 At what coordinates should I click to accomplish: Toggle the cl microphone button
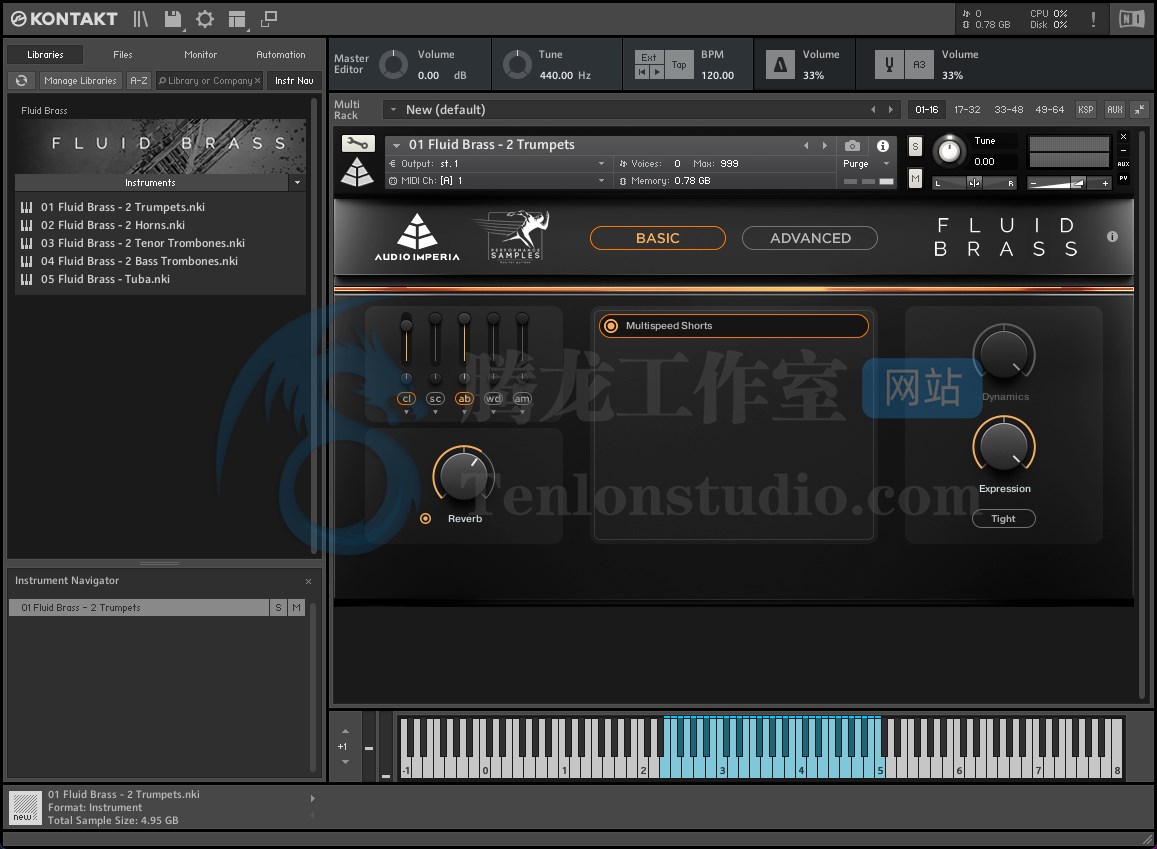pyautogui.click(x=406, y=398)
